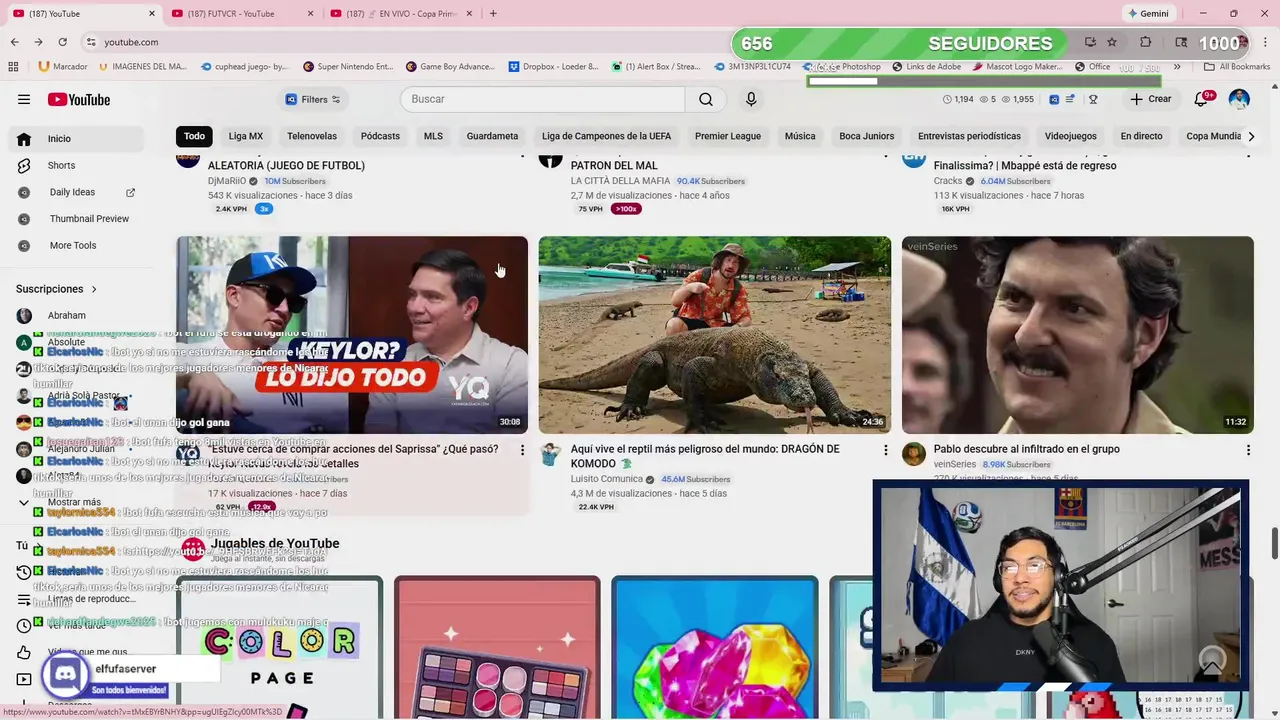
Task: Select the Boca Juniors chip
Action: click(x=867, y=136)
